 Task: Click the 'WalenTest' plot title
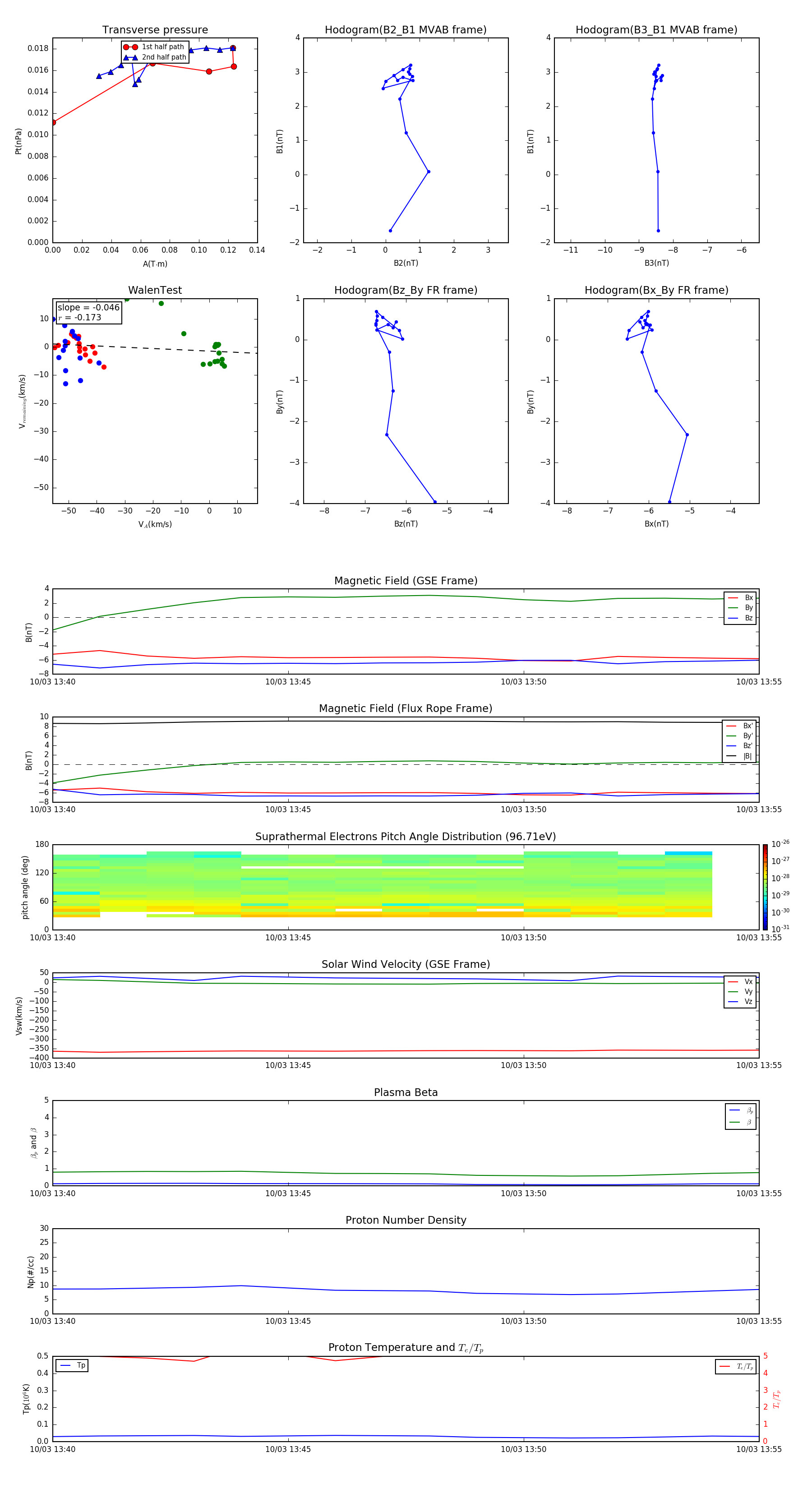155,290
